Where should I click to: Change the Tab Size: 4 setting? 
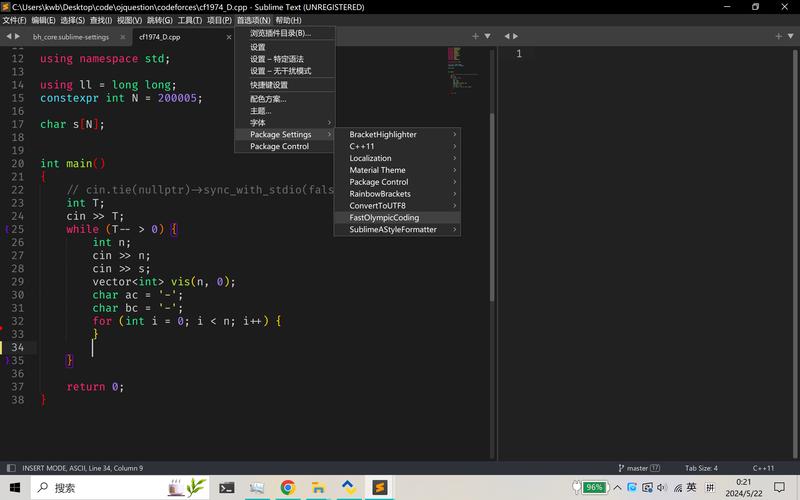(x=701, y=468)
